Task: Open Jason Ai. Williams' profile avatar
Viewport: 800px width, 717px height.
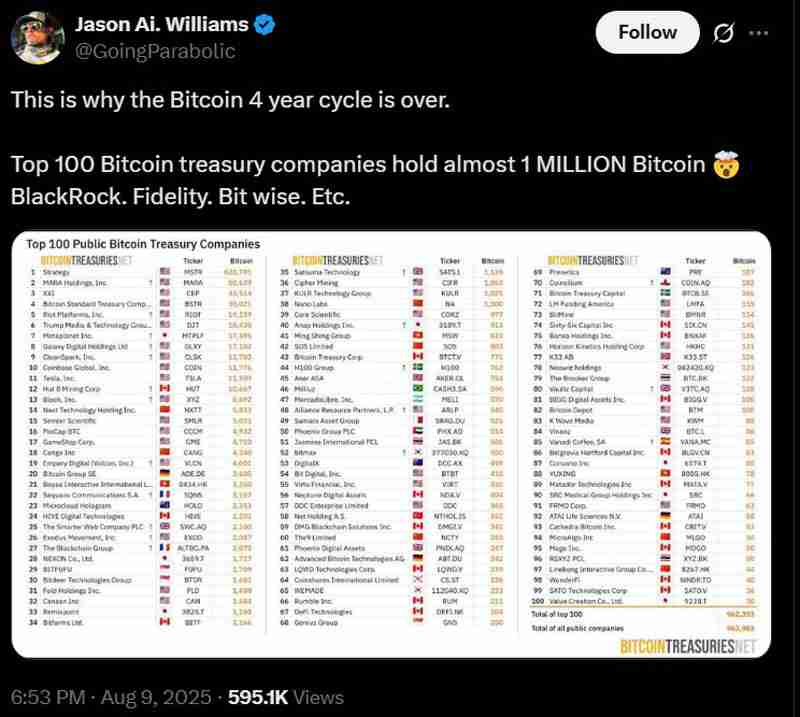Action: [x=38, y=37]
